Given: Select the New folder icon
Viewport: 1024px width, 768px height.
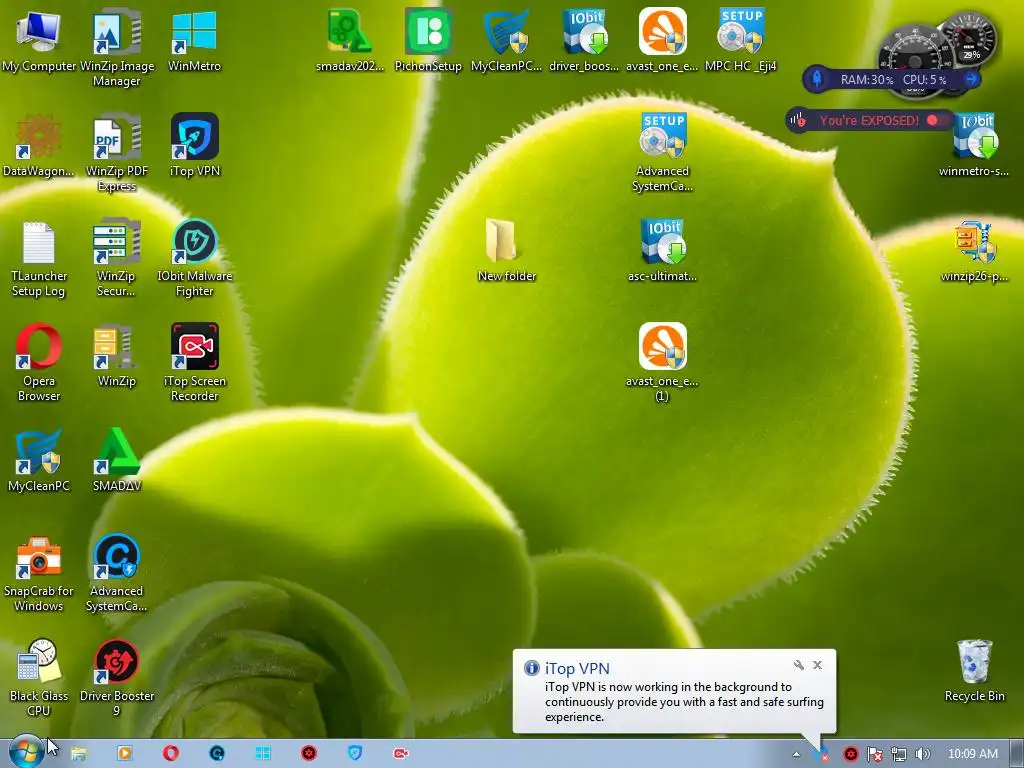Looking at the screenshot, I should (x=506, y=251).
